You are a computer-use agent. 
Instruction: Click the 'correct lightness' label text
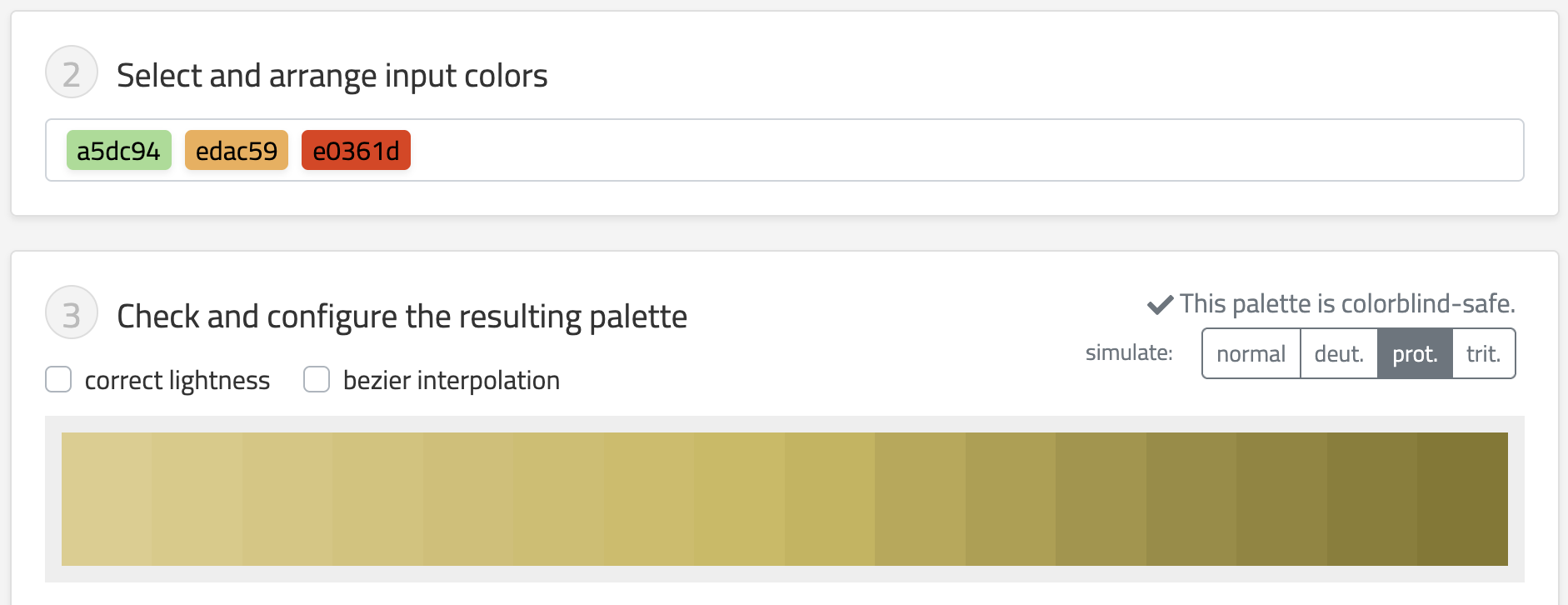tap(177, 381)
